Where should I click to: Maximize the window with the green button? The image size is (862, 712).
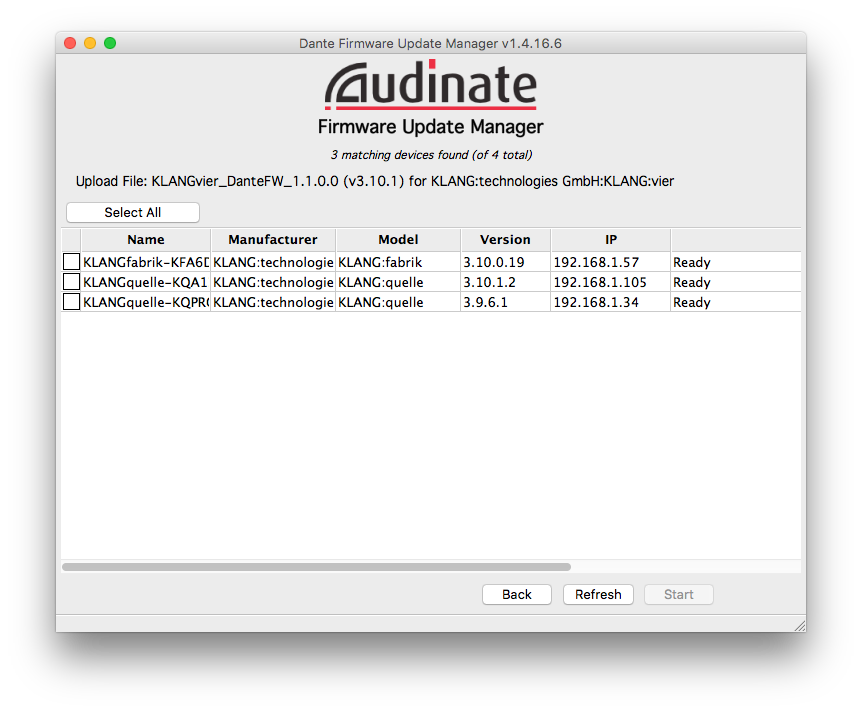click(110, 43)
